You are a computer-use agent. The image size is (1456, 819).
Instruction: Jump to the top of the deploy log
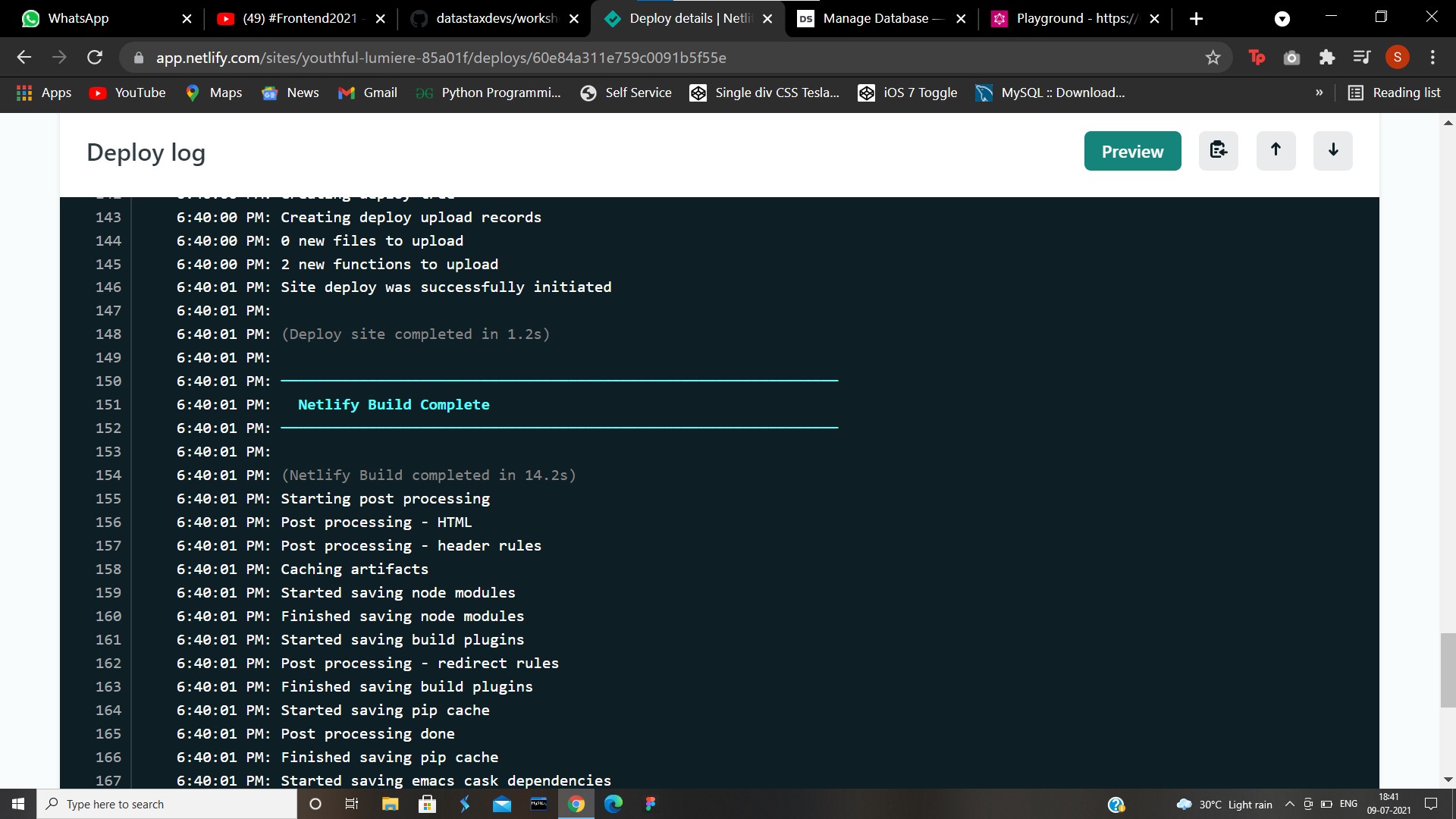pyautogui.click(x=1276, y=151)
